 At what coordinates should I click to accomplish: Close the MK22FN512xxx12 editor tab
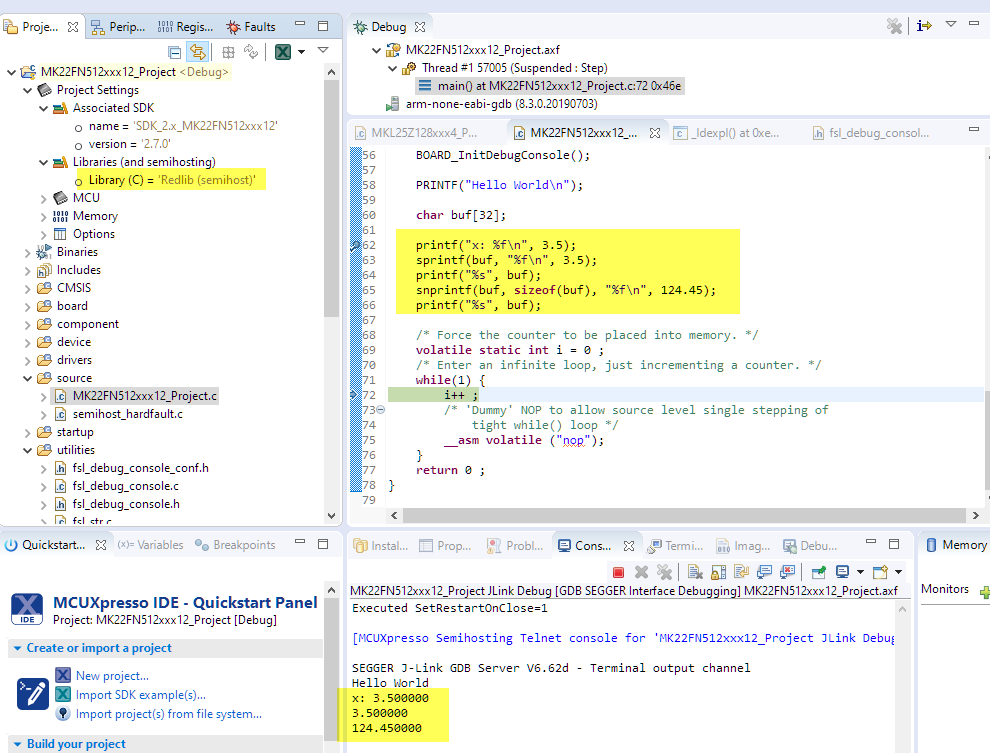pyautogui.click(x=655, y=133)
